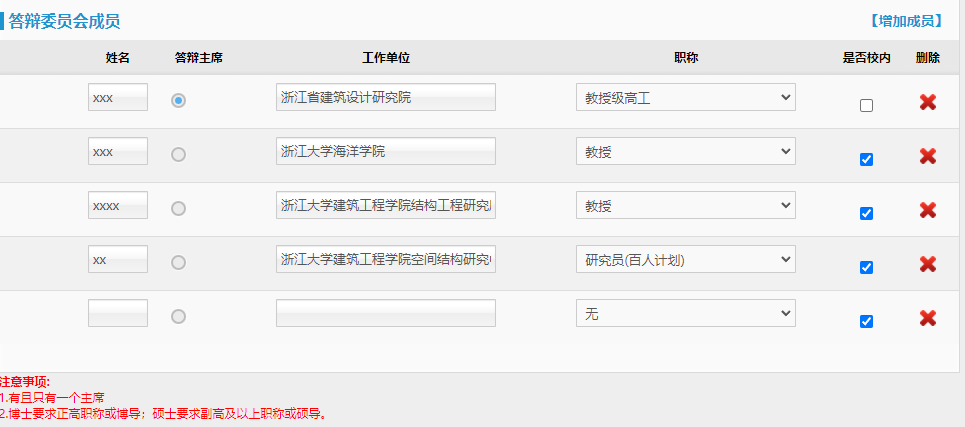Viewport: 965px width, 427px height.
Task: Open 教授 dropdown in 海洋学院 row
Action: coord(686,151)
